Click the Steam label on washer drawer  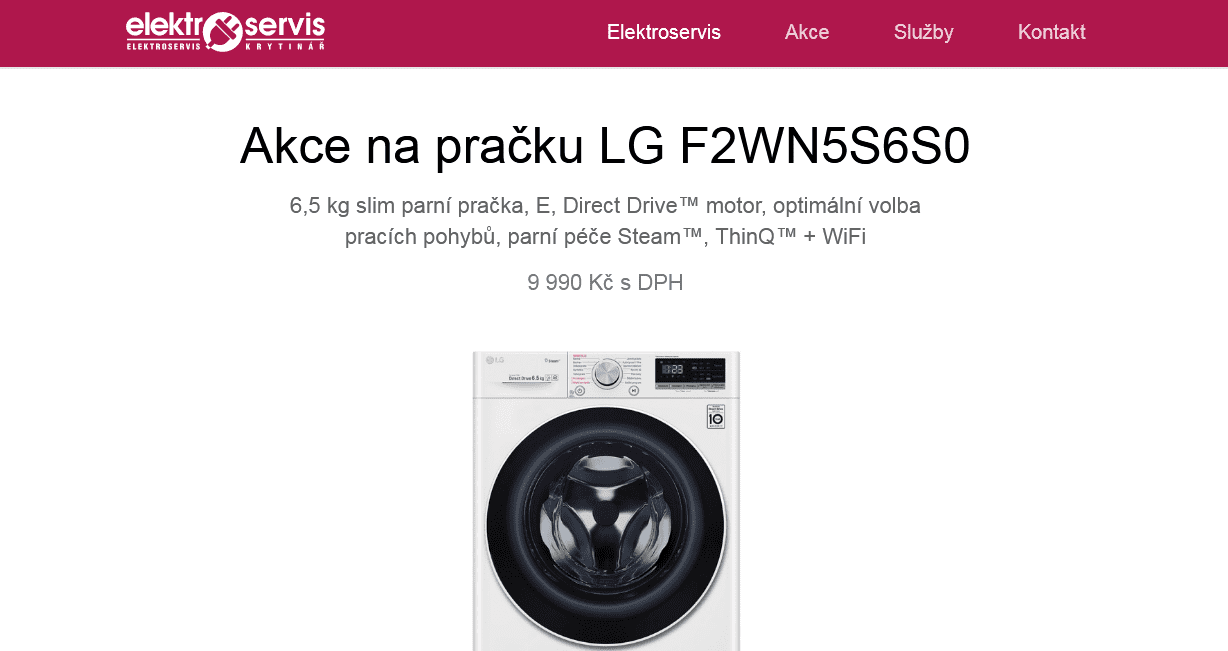552,360
